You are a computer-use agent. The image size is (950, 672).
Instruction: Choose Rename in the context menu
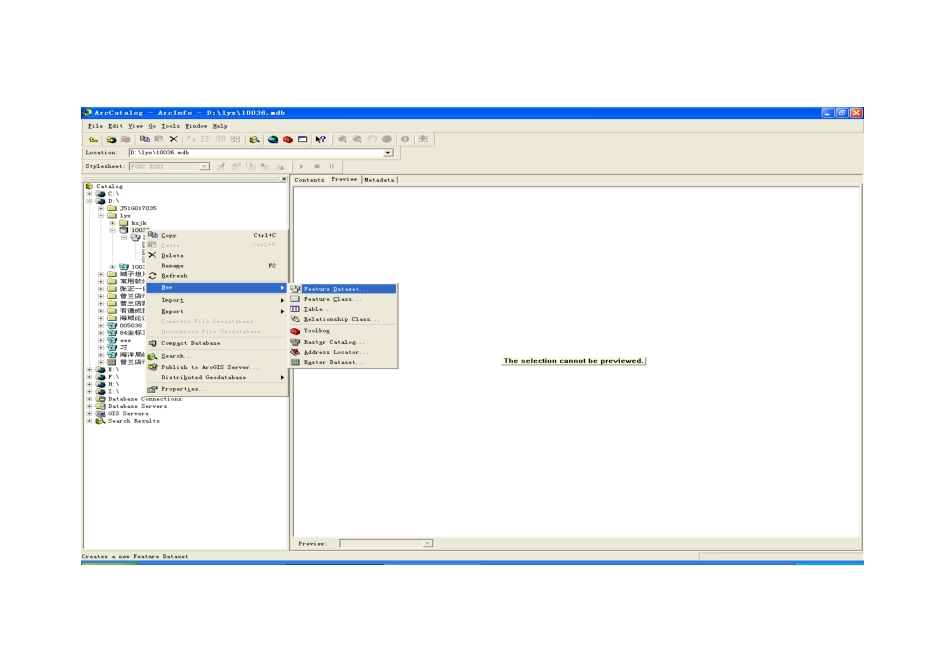(x=217, y=265)
